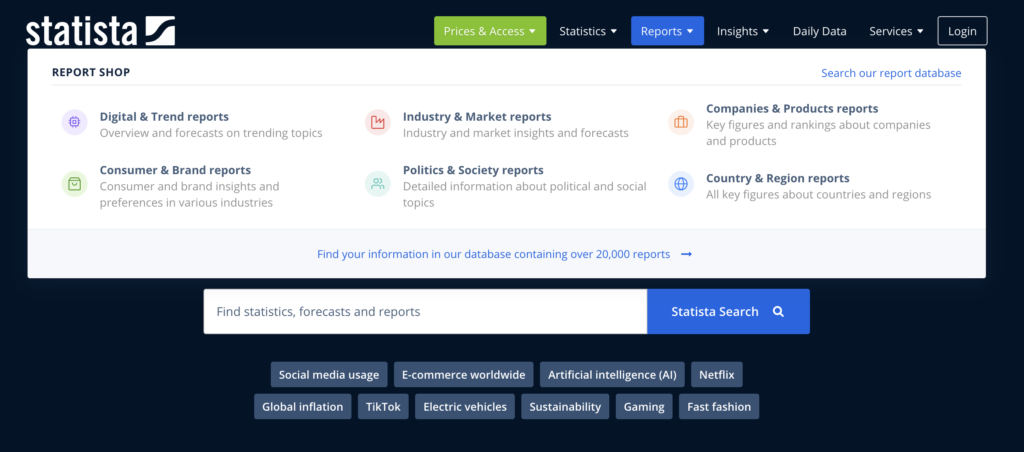This screenshot has height=452, width=1024.
Task: Focus the Find statistics search field
Action: pyautogui.click(x=425, y=312)
